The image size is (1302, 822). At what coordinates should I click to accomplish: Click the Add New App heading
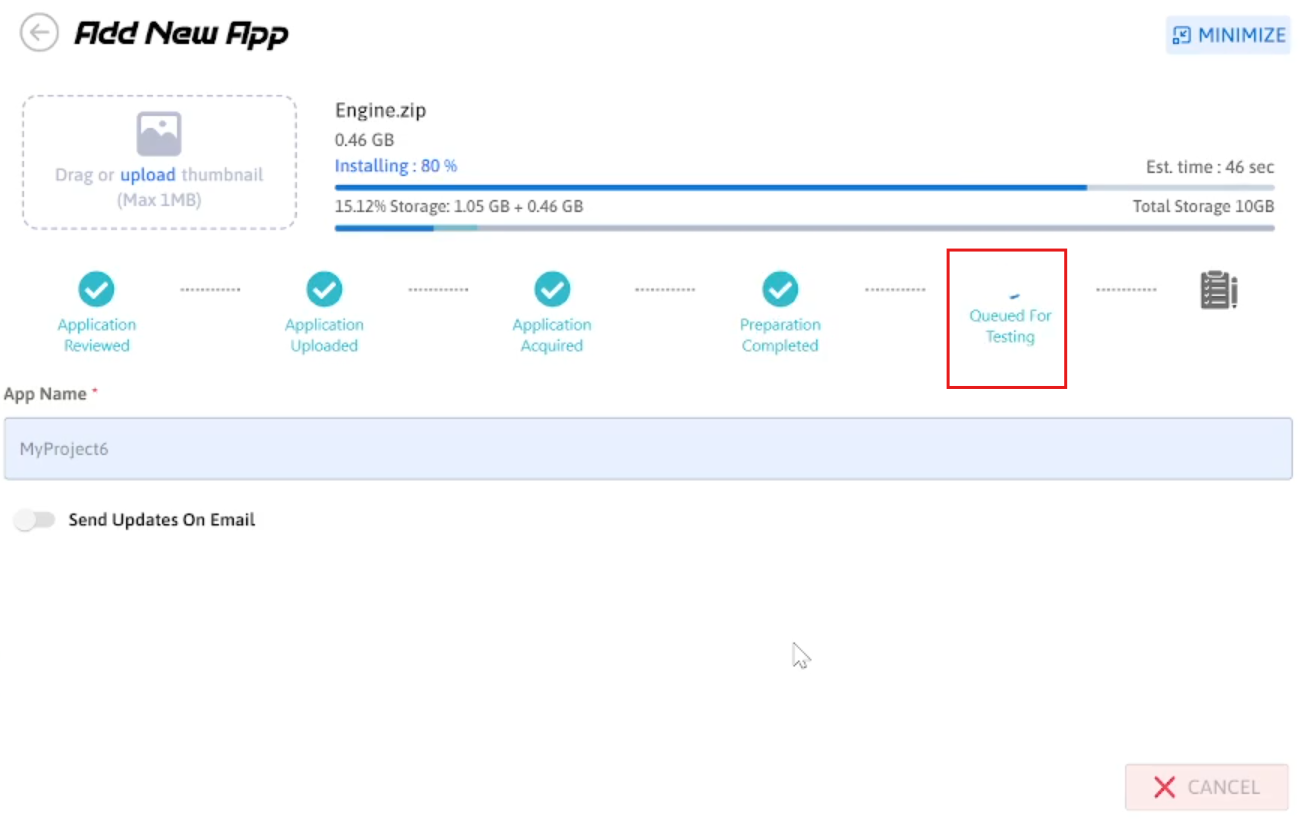(181, 34)
